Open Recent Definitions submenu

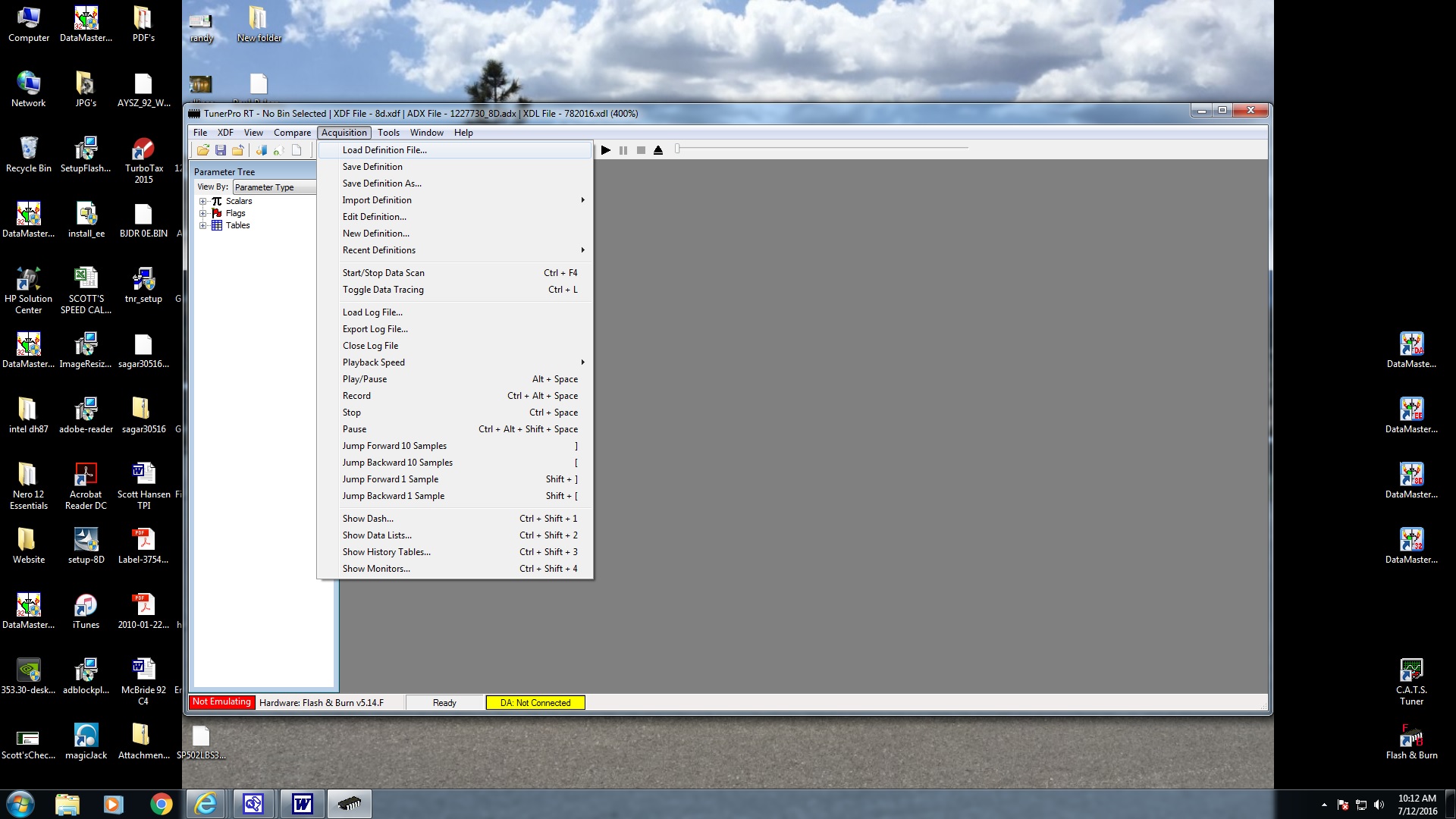click(455, 250)
